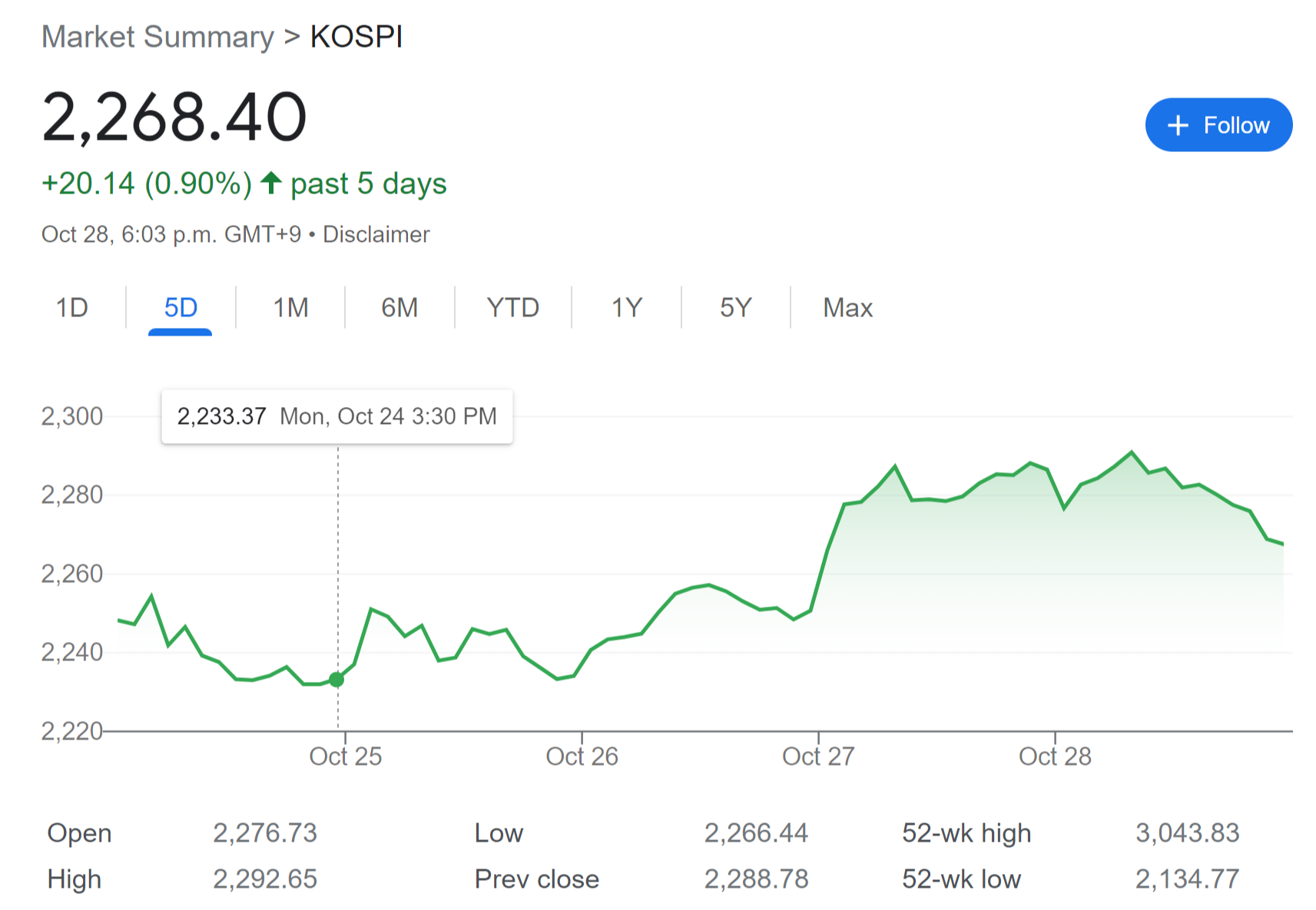
Task: Click the Open value 2,276.73
Action: [x=265, y=833]
